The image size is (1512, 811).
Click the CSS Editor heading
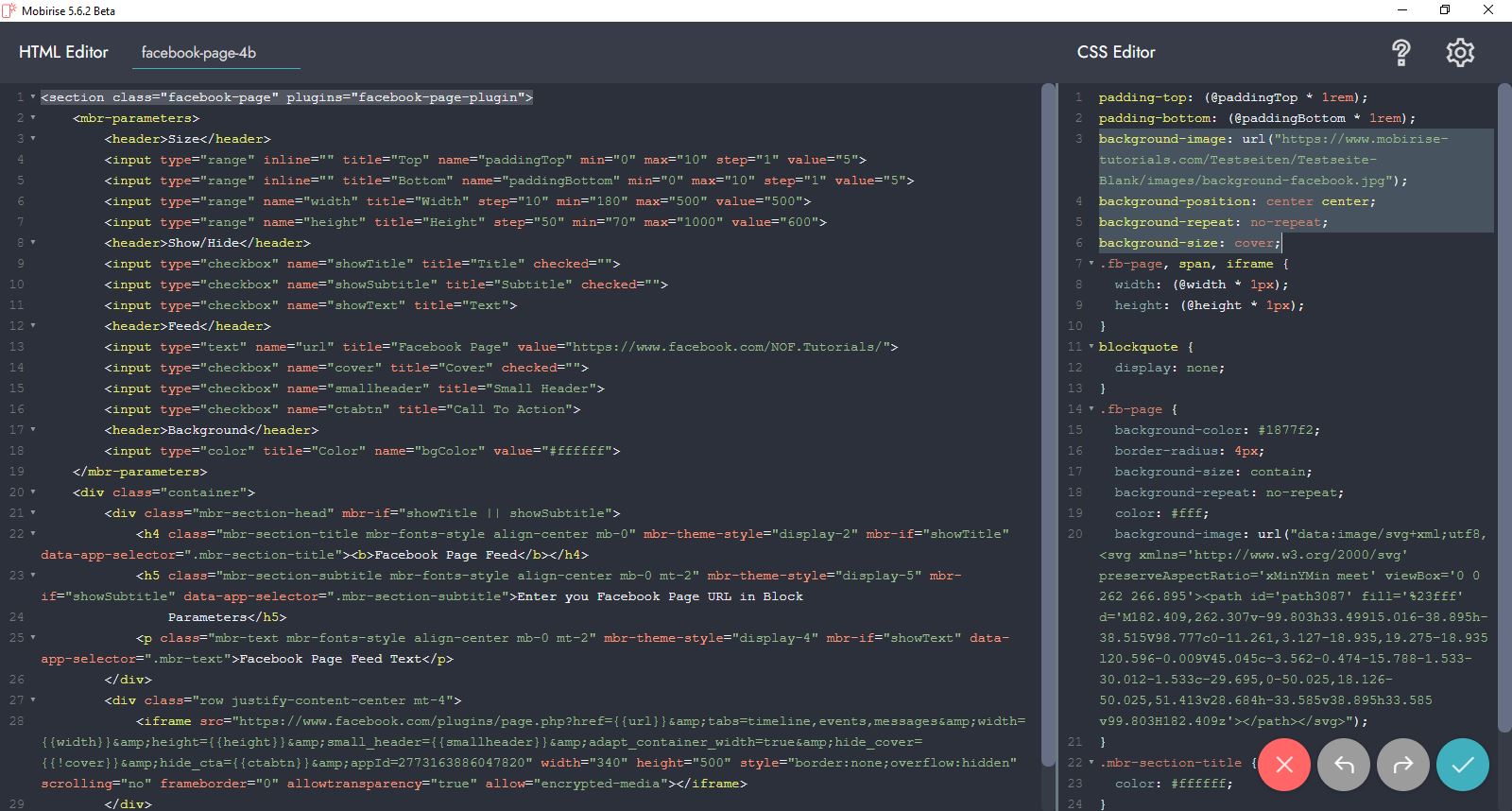point(1116,52)
